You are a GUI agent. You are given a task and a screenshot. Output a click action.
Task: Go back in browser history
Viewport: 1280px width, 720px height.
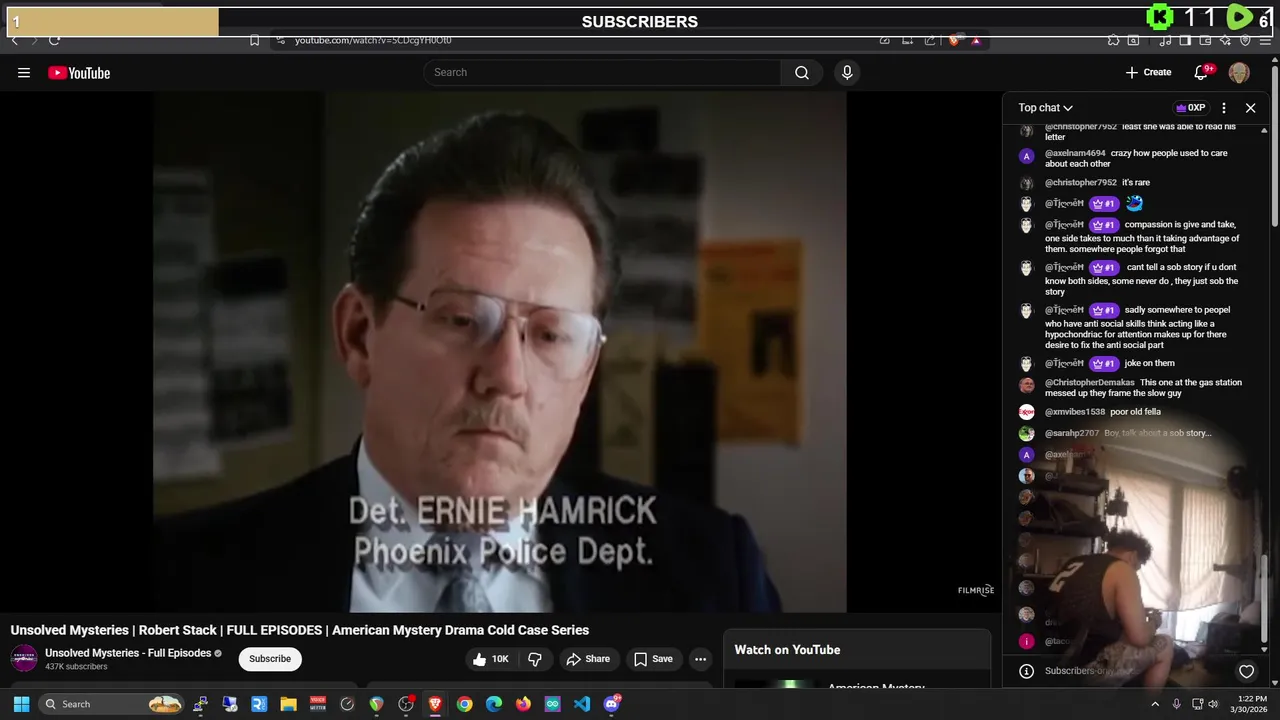(x=14, y=40)
